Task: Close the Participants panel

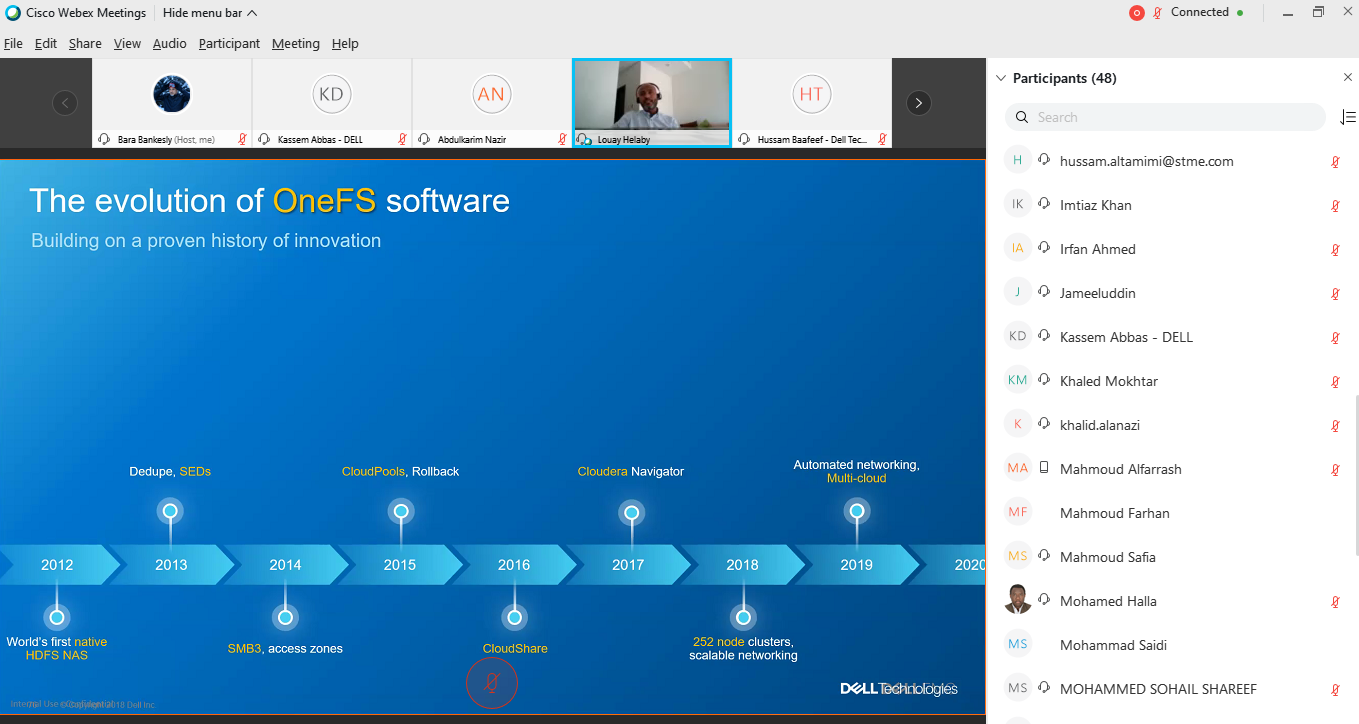Action: pyautogui.click(x=1347, y=78)
